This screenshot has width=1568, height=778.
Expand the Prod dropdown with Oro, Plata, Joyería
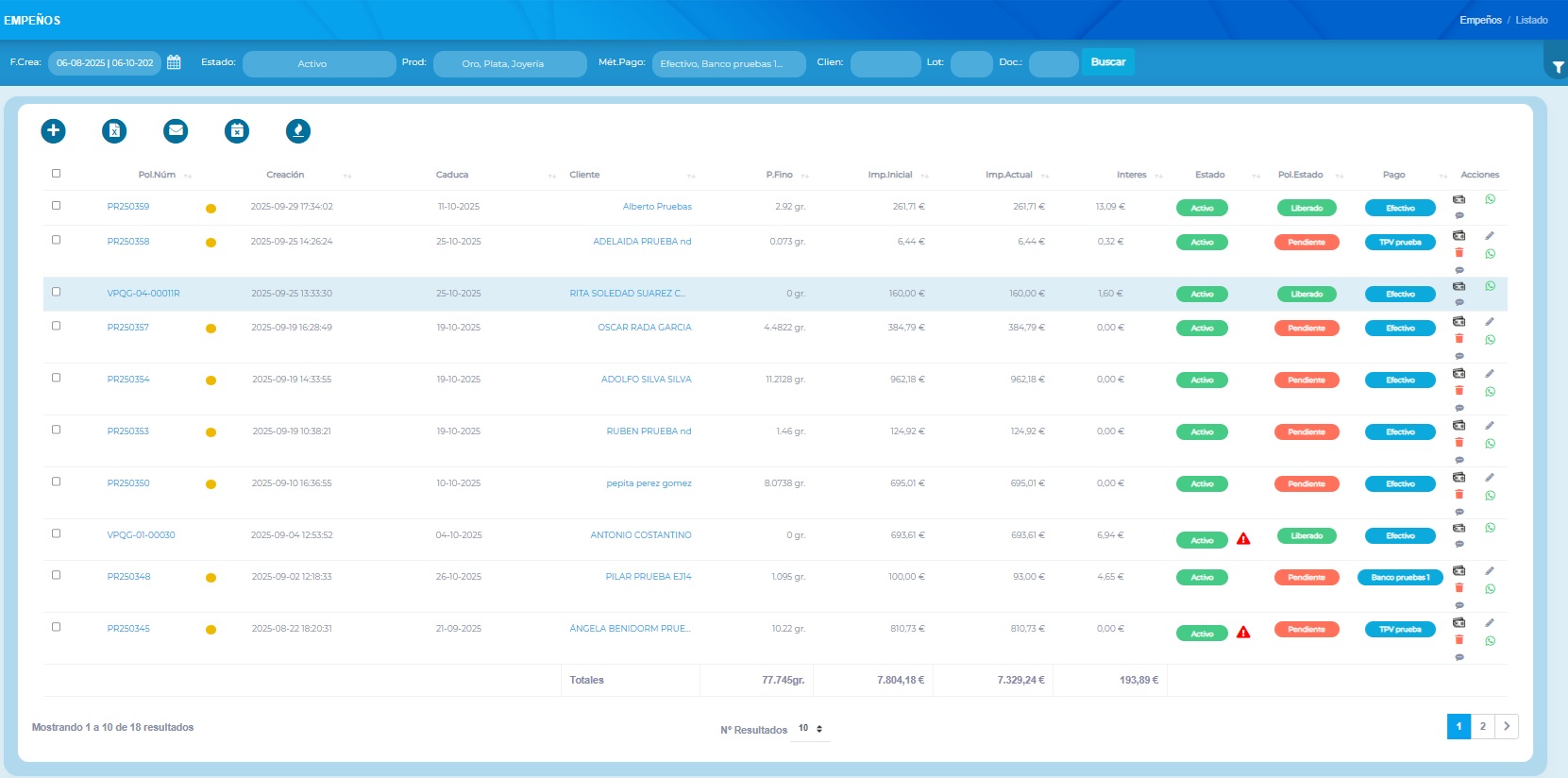coord(510,64)
